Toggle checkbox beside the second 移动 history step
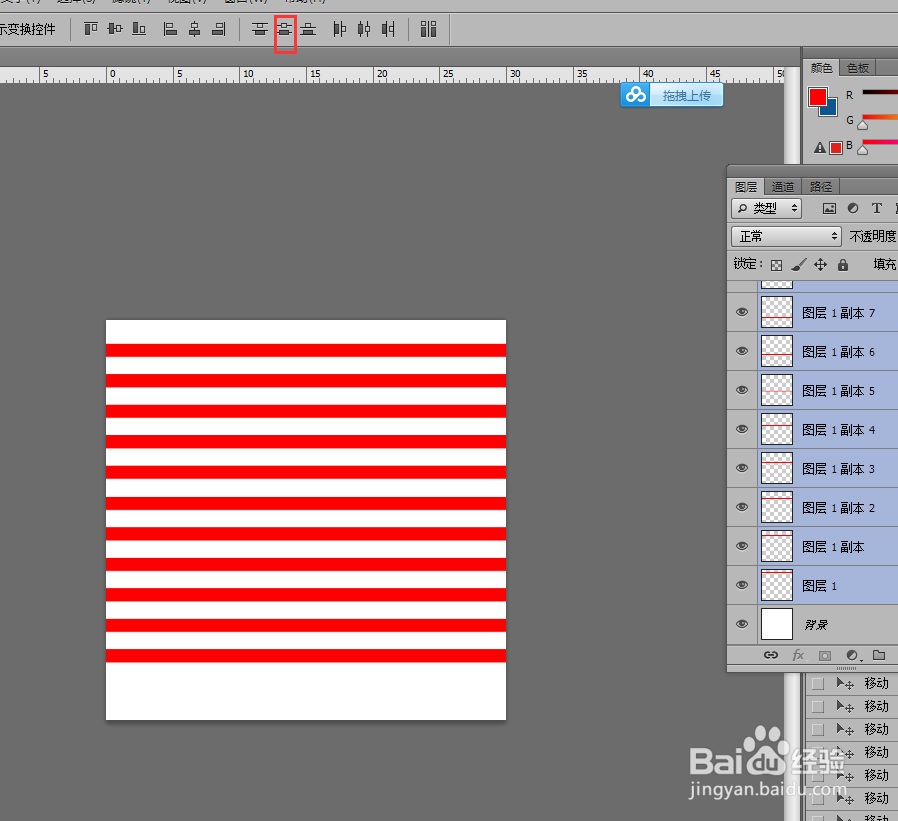This screenshot has height=821, width=898. 818,706
